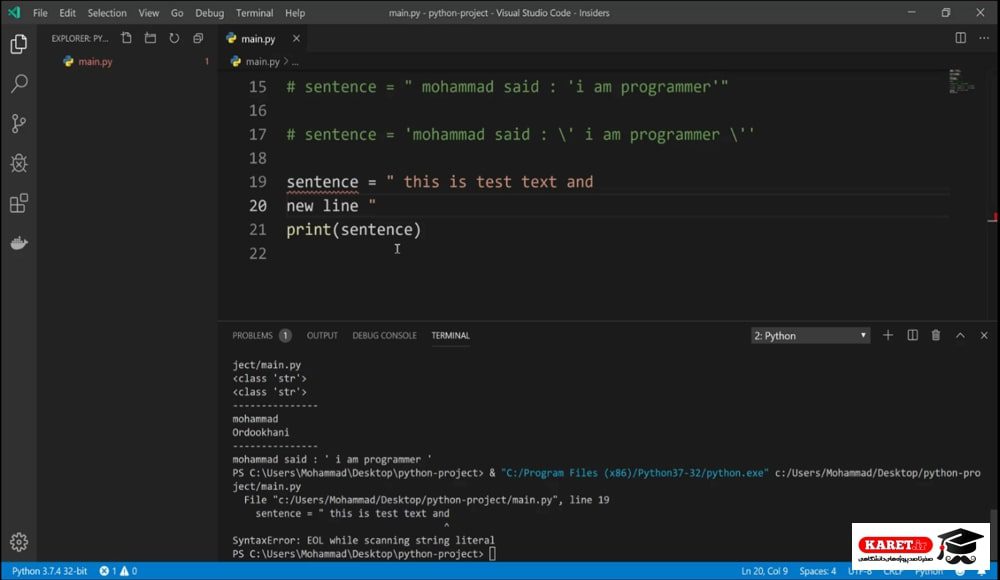Click line number 19 in the gutter
The width and height of the screenshot is (1000, 580).
(x=258, y=182)
